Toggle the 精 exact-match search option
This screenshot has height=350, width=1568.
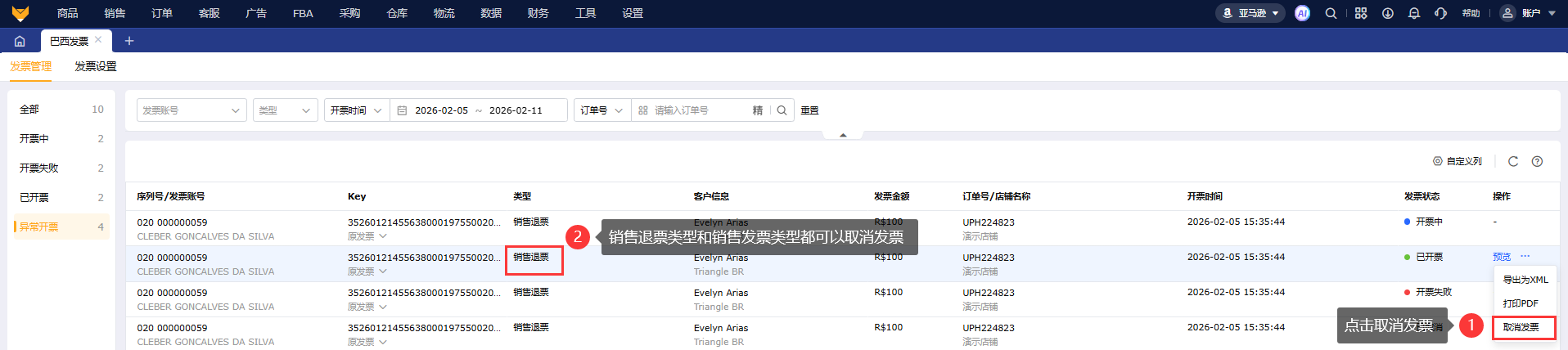758,110
